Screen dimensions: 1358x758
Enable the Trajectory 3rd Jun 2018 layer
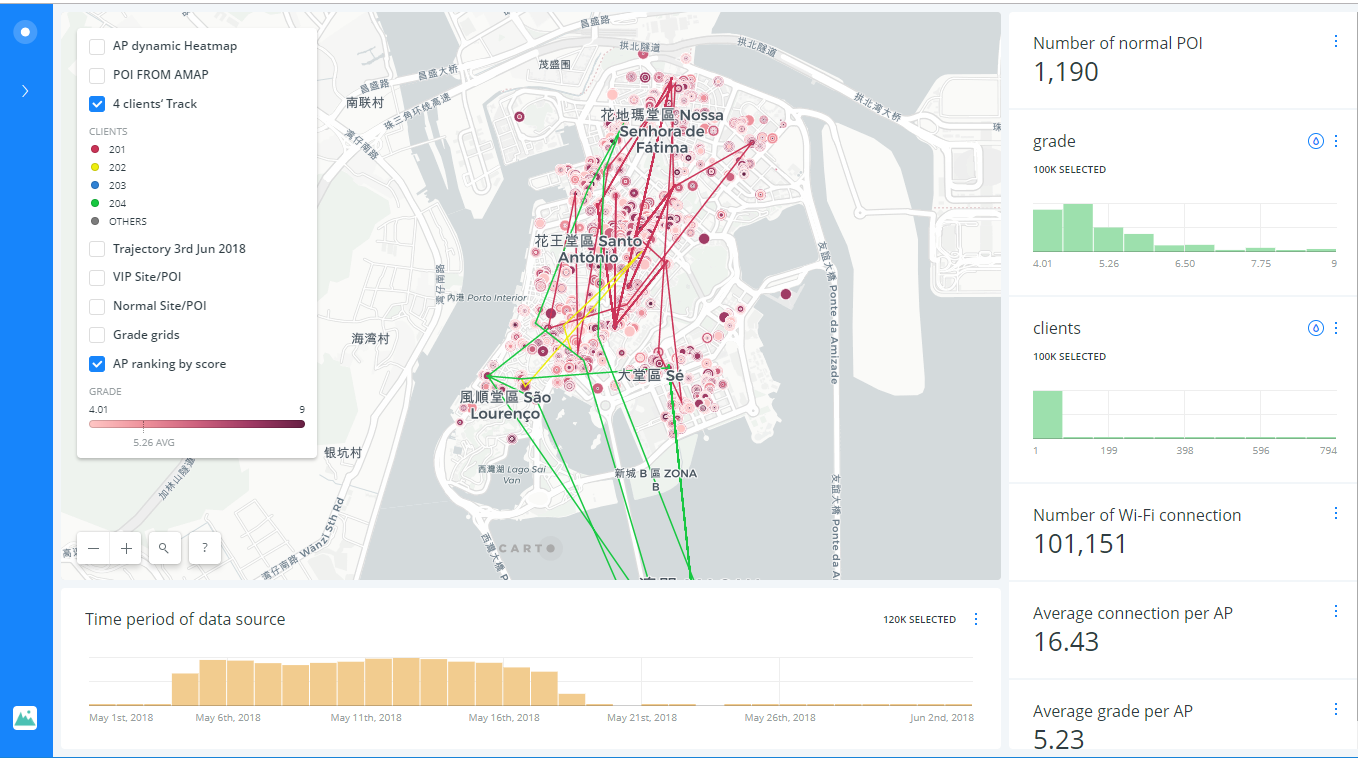point(97,249)
